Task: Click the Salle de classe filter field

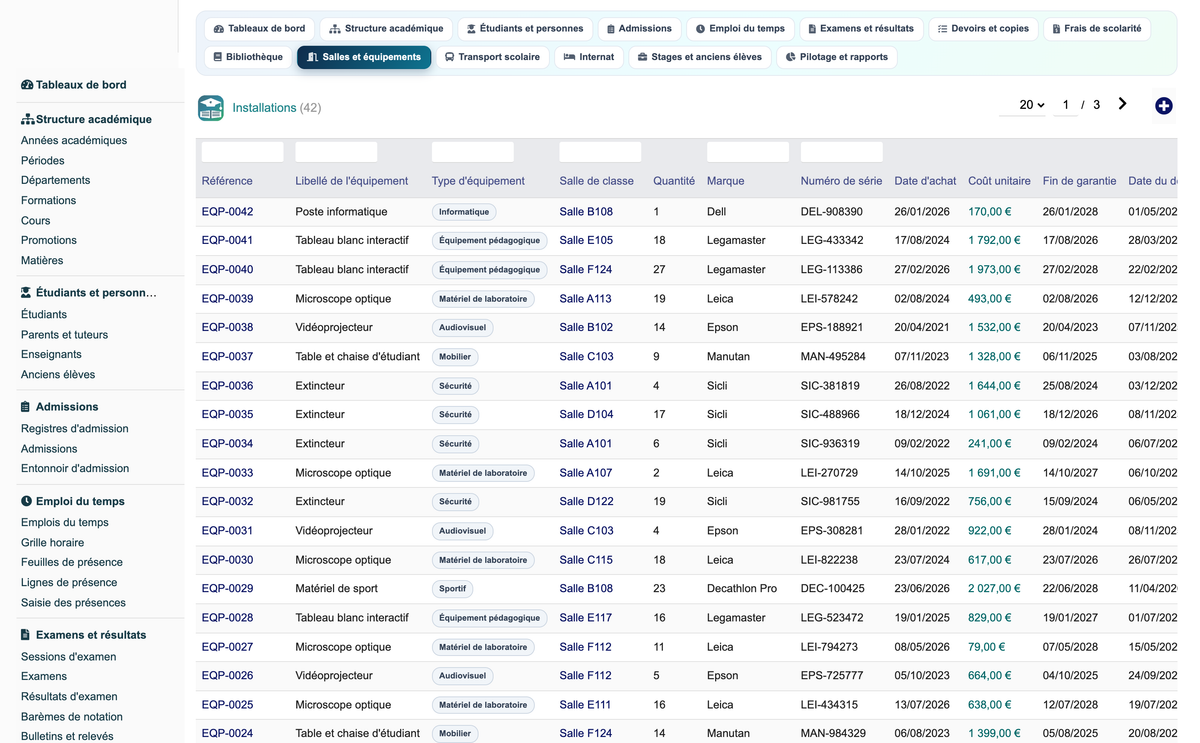Action: (600, 152)
